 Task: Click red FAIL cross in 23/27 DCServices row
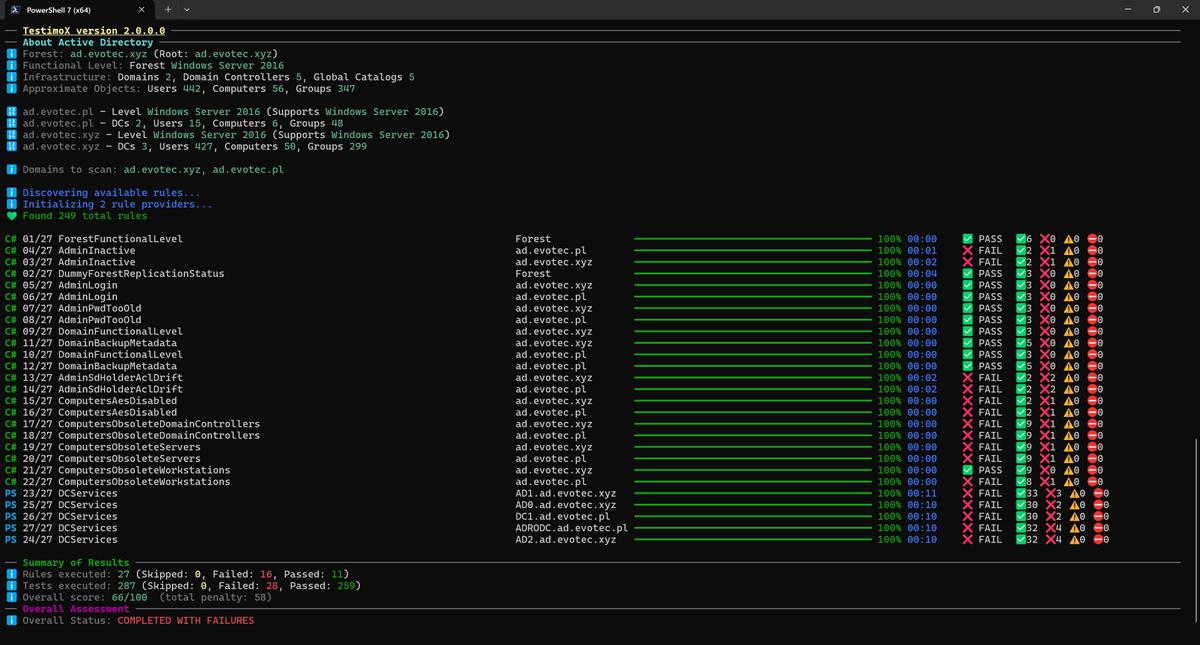click(967, 494)
